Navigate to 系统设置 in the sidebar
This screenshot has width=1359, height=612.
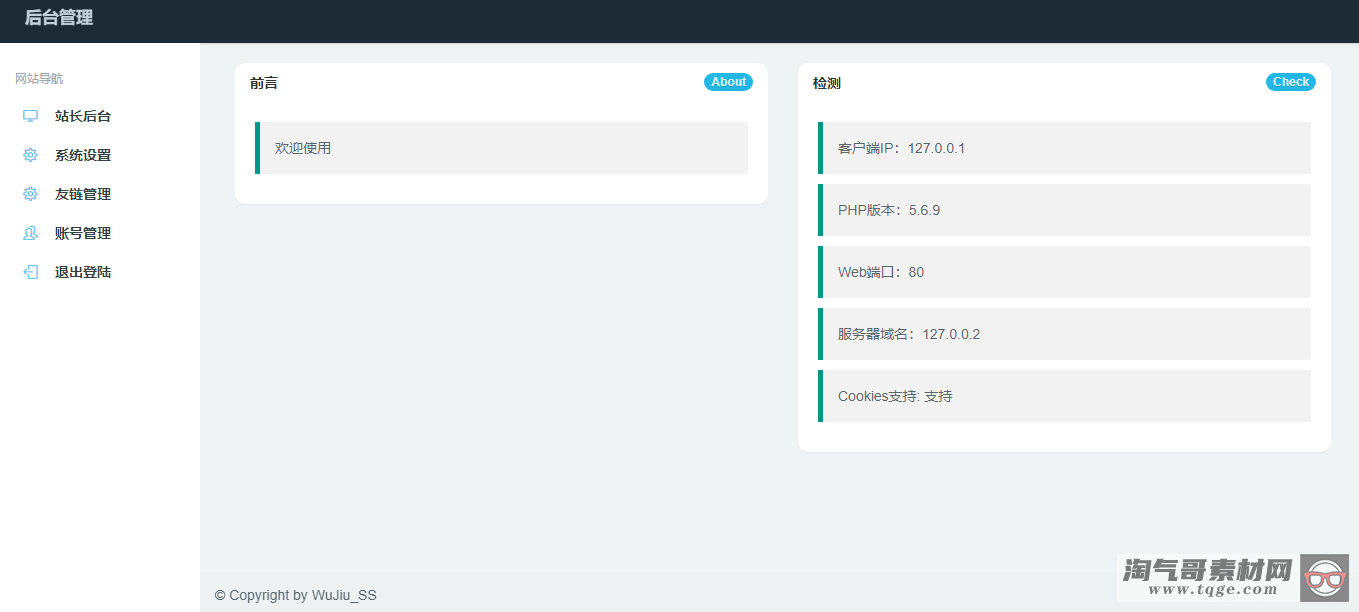[x=83, y=155]
